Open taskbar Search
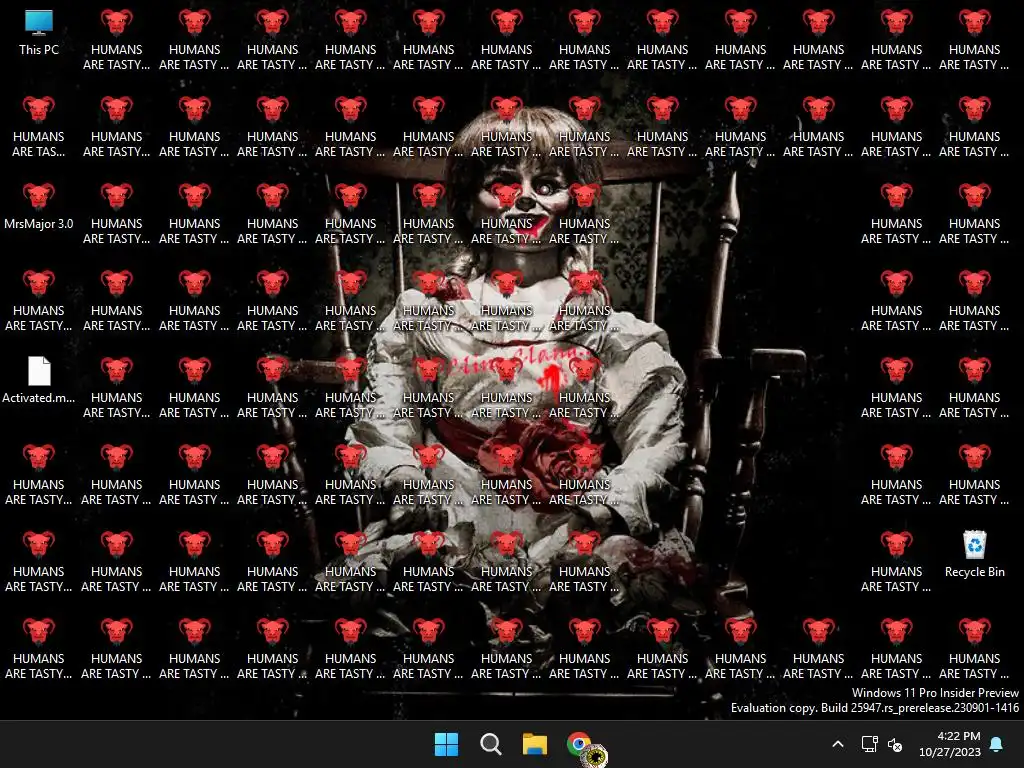Image resolution: width=1024 pixels, height=768 pixels. point(490,744)
